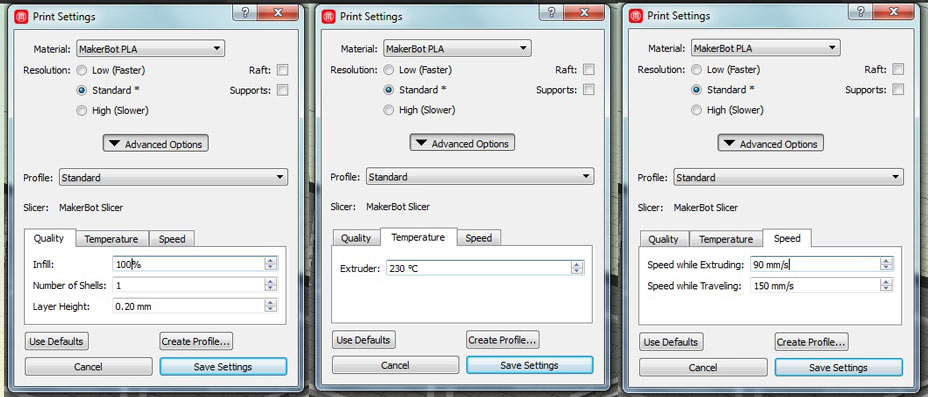Open Material dropdown in the Speed while Extruding dialog
Viewport: 928px width, 397px height.
pyautogui.click(x=766, y=48)
